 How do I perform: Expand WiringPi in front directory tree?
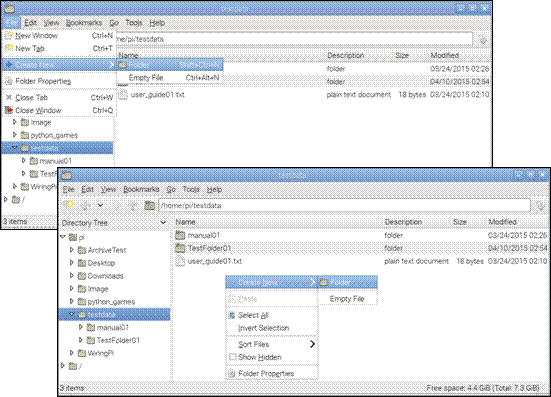72,353
